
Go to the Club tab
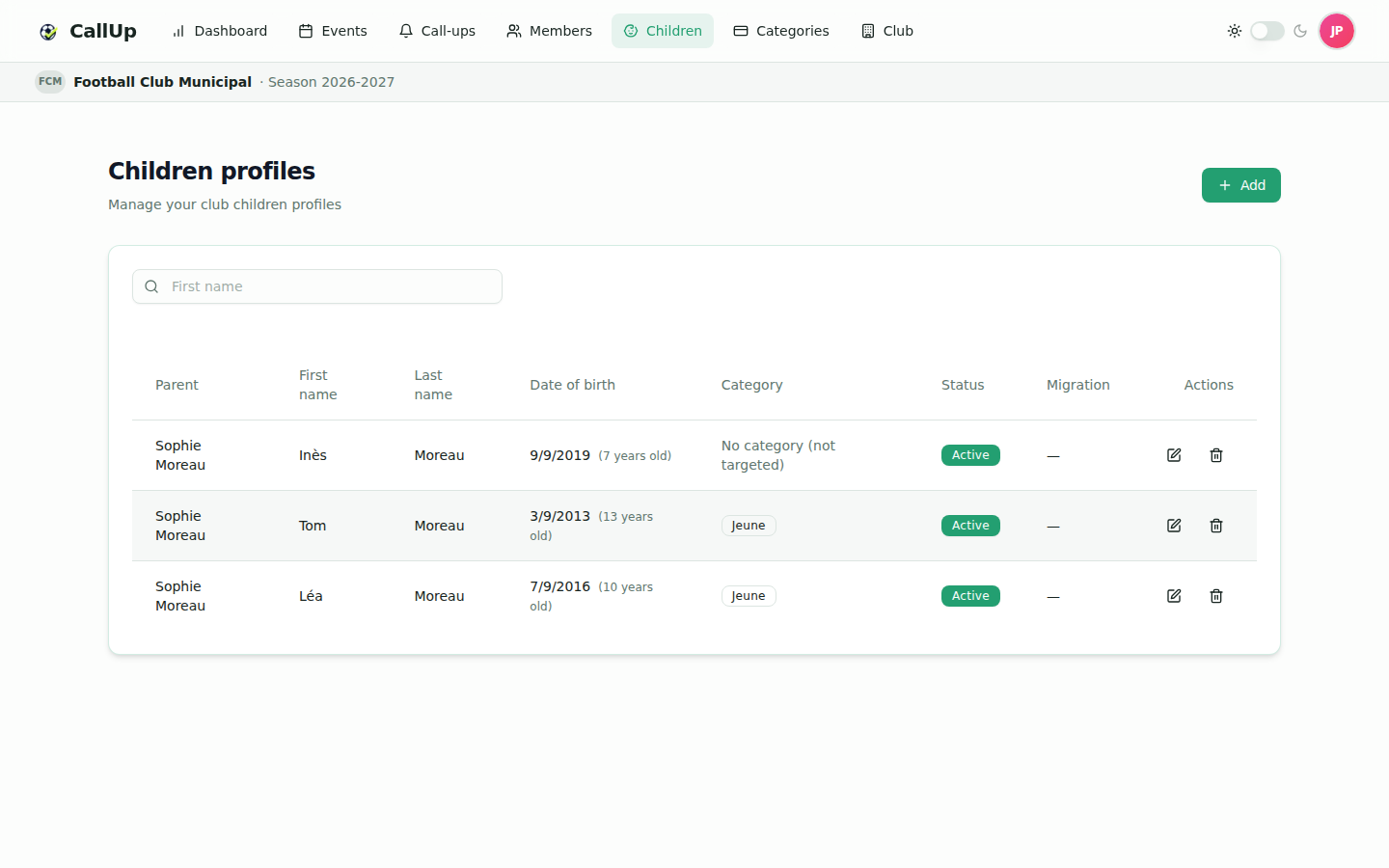pyautogui.click(x=887, y=31)
